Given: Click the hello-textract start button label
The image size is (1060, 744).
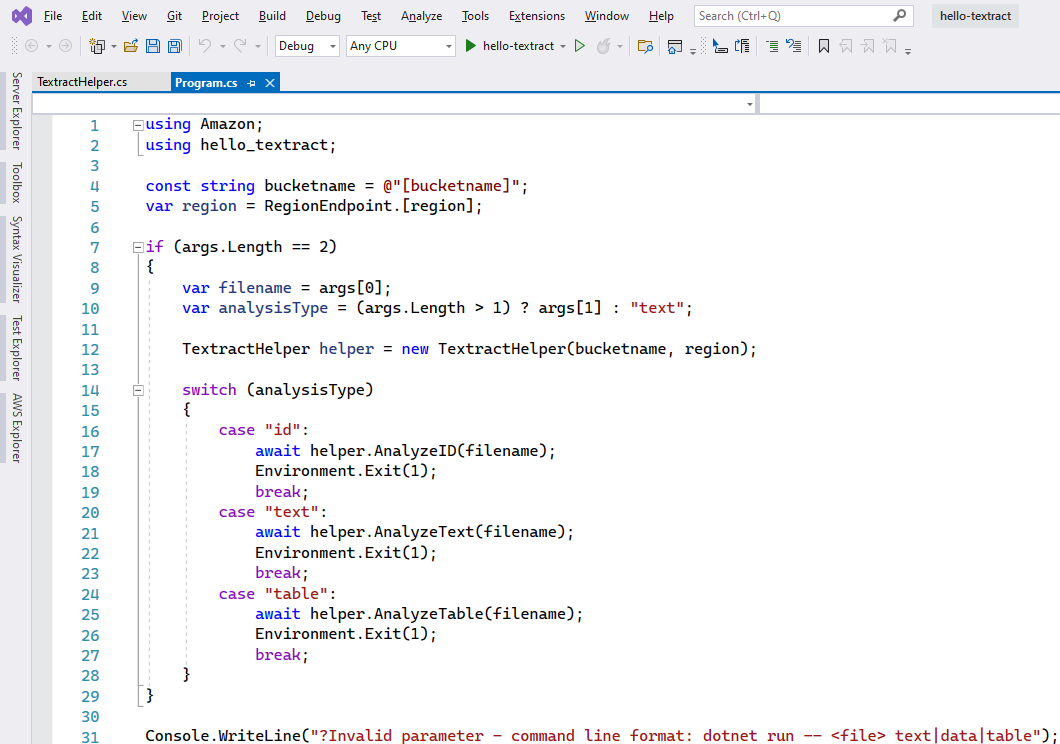Looking at the screenshot, I should point(519,46).
